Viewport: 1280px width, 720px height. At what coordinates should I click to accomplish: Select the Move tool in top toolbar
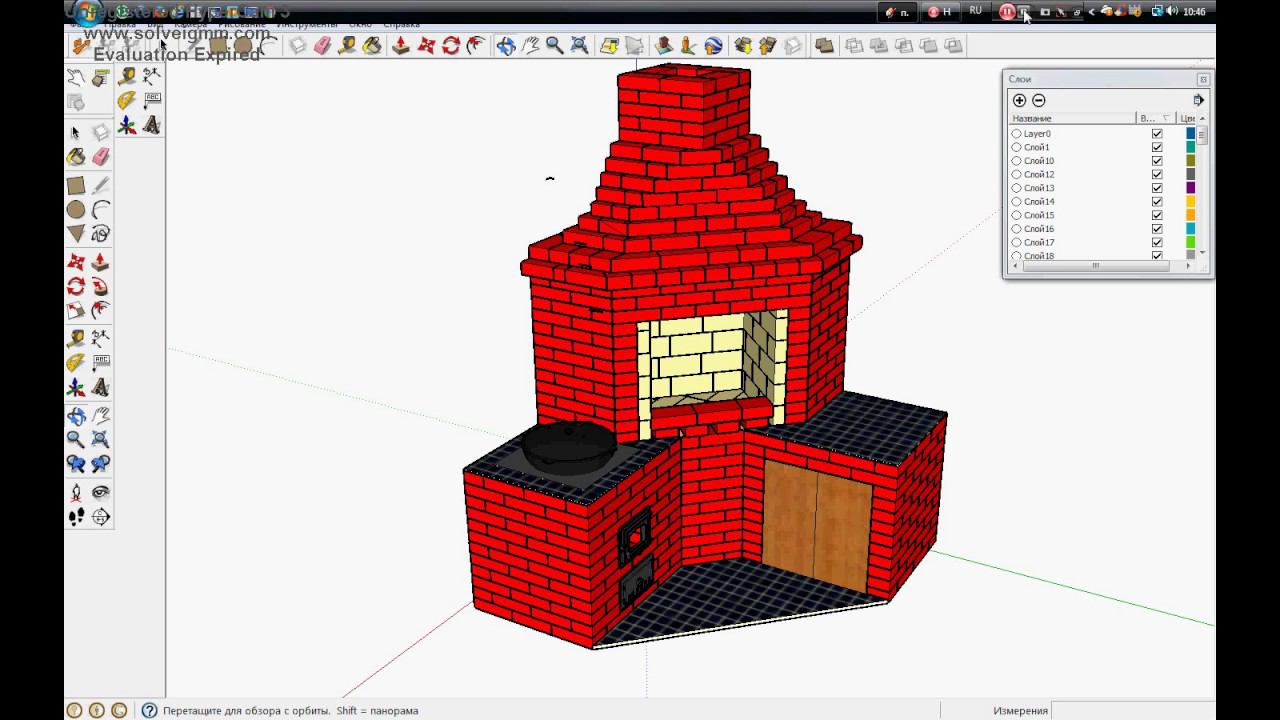click(426, 45)
